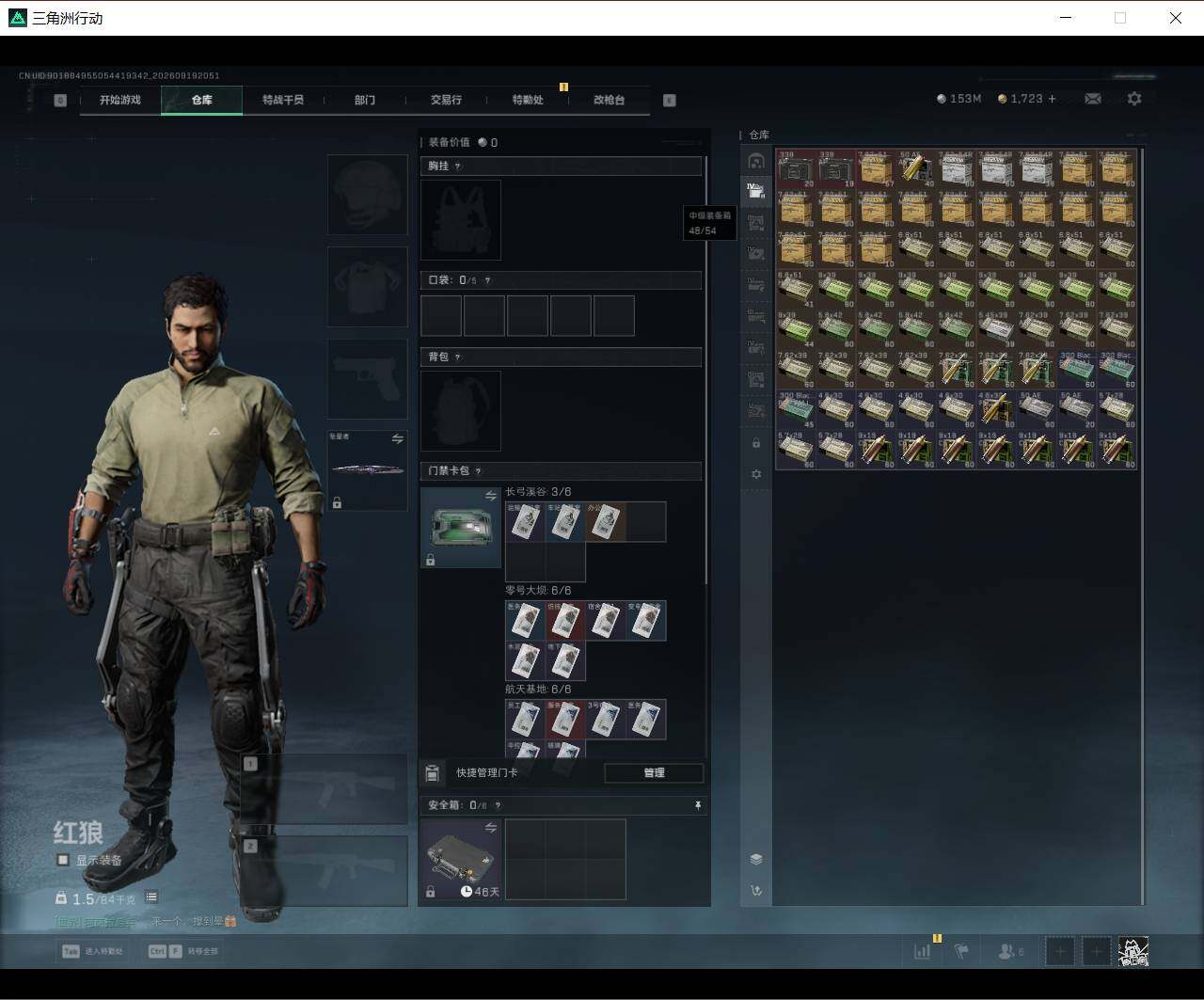The width and height of the screenshot is (1204, 1000).
Task: Select the 7.62x51 ammo crate, count 10
Action: [876, 248]
